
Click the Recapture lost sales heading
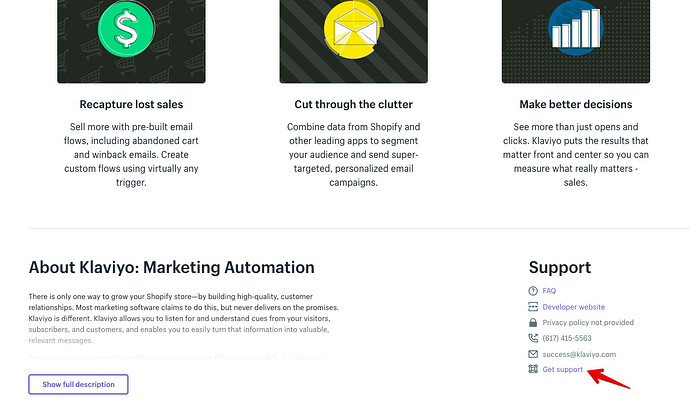click(131, 104)
